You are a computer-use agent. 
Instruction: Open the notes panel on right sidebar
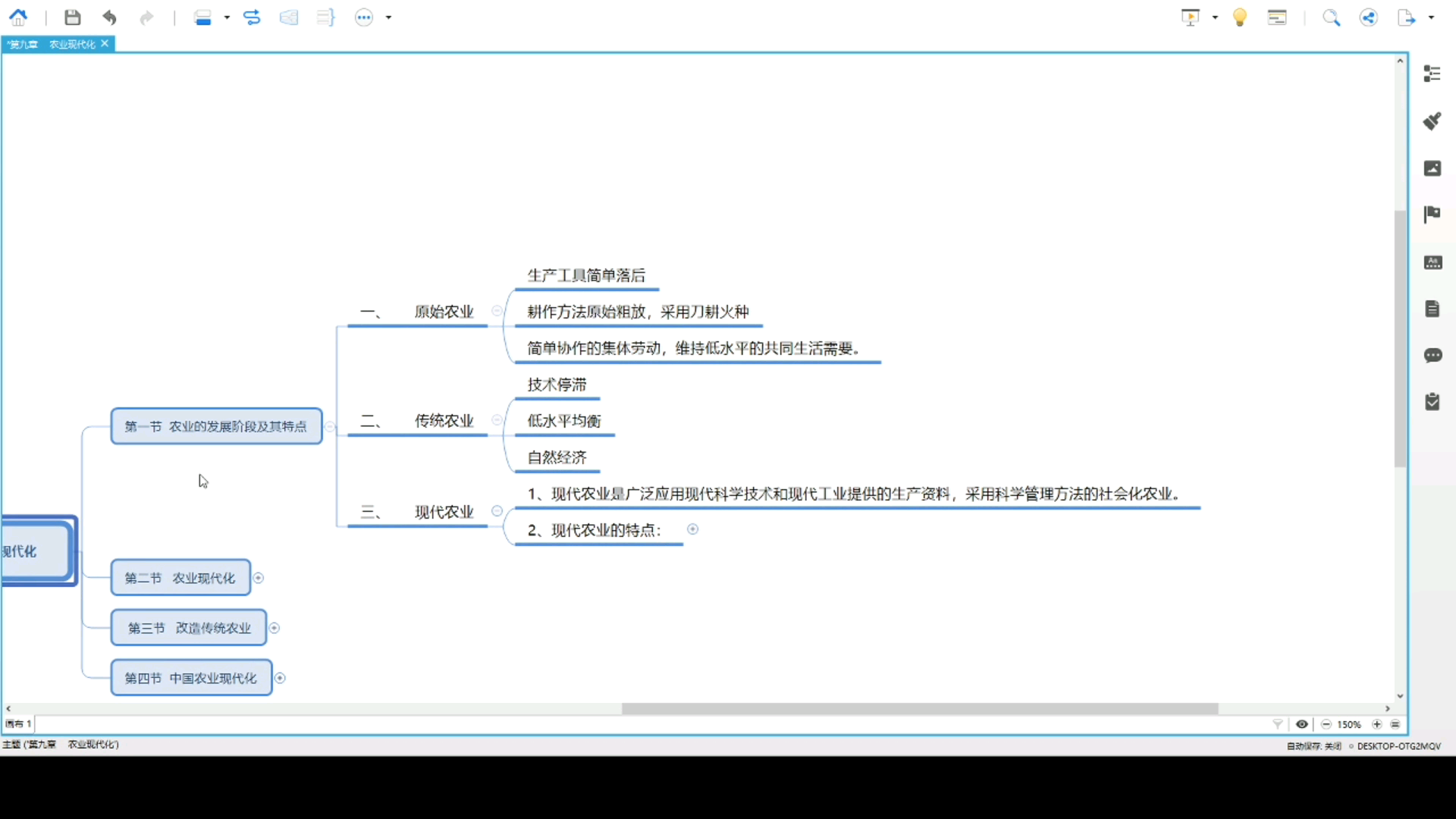tap(1432, 308)
